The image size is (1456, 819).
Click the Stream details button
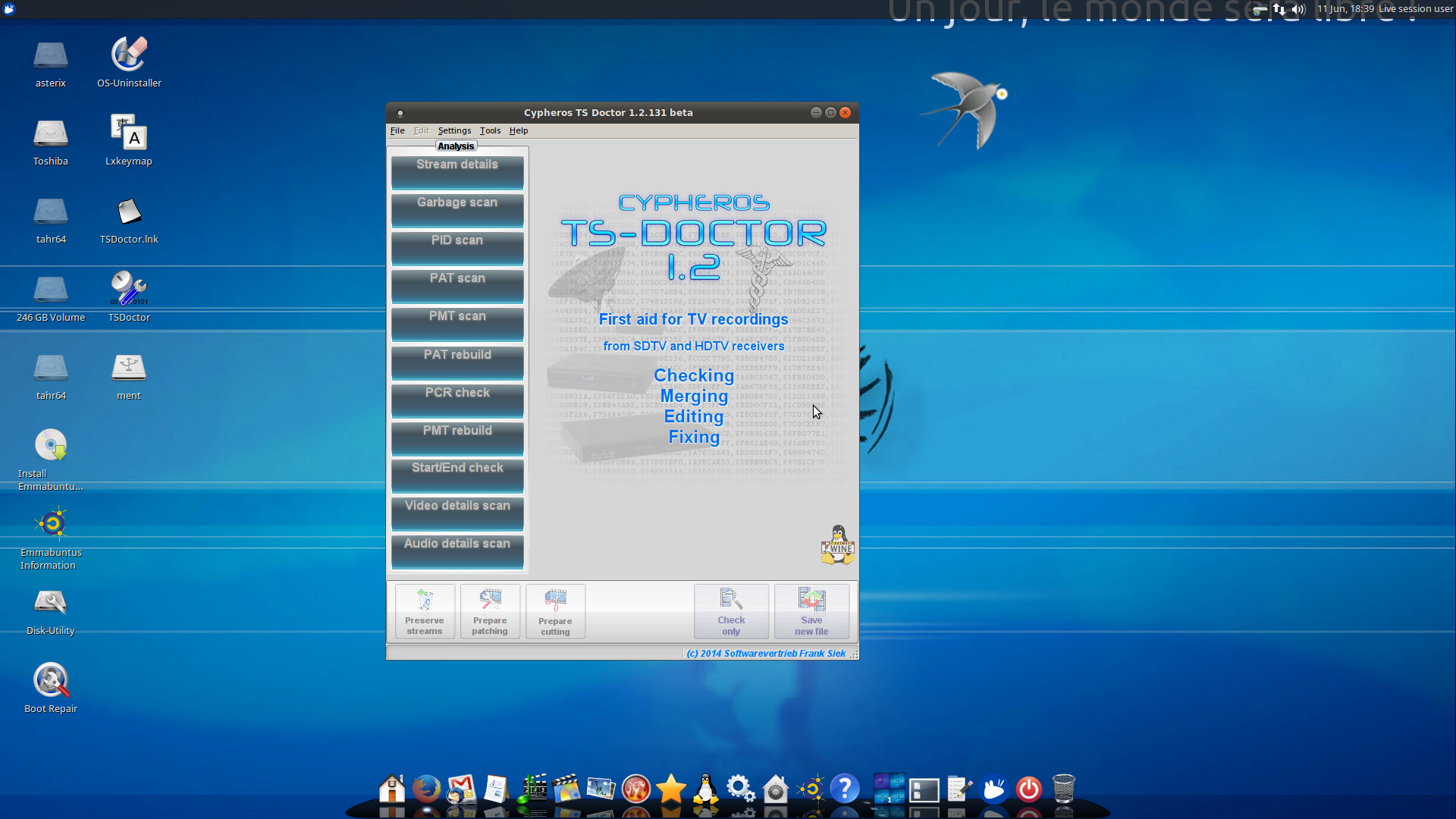coord(457,172)
